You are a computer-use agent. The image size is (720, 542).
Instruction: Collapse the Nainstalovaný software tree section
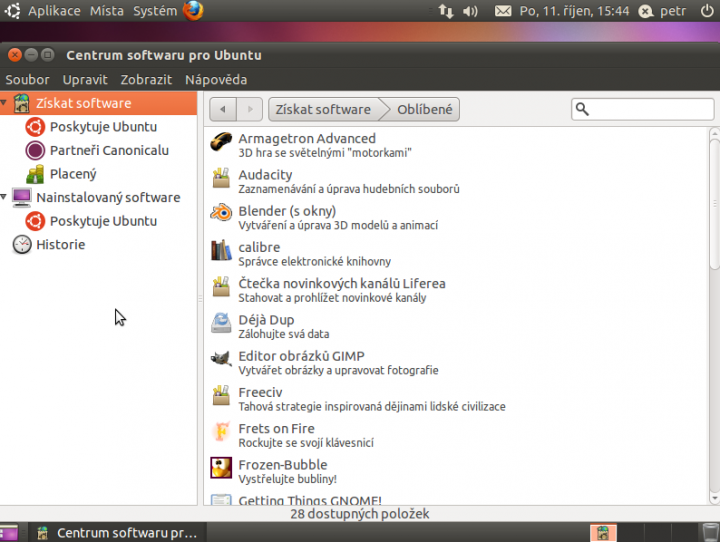point(4,197)
